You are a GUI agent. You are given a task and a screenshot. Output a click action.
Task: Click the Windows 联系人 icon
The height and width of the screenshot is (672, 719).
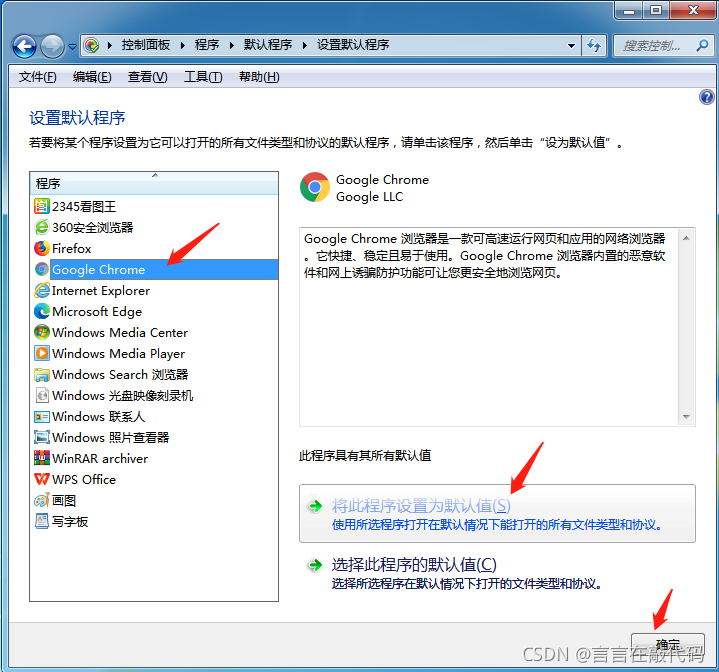pyautogui.click(x=42, y=416)
